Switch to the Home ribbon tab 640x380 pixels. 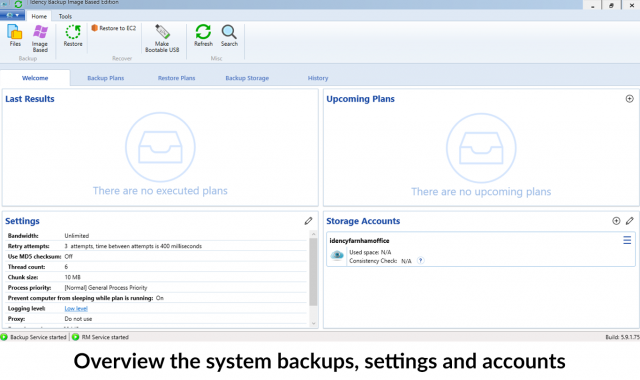pyautogui.click(x=39, y=16)
